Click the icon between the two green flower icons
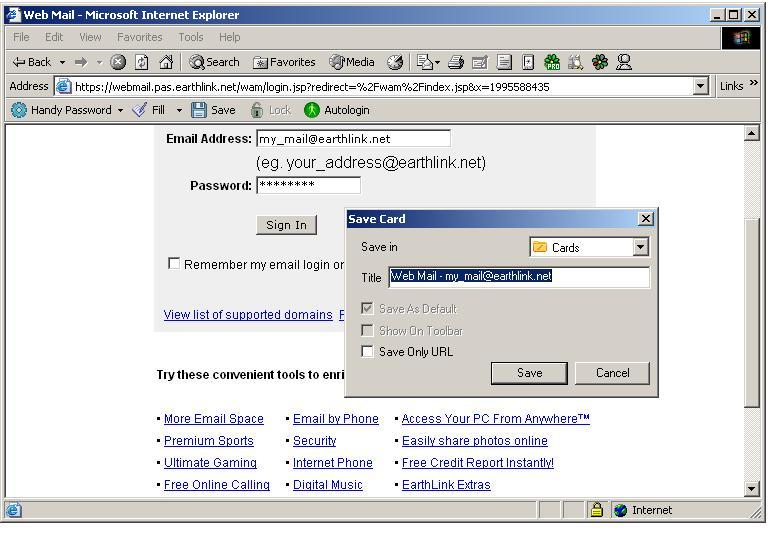 click(x=576, y=62)
